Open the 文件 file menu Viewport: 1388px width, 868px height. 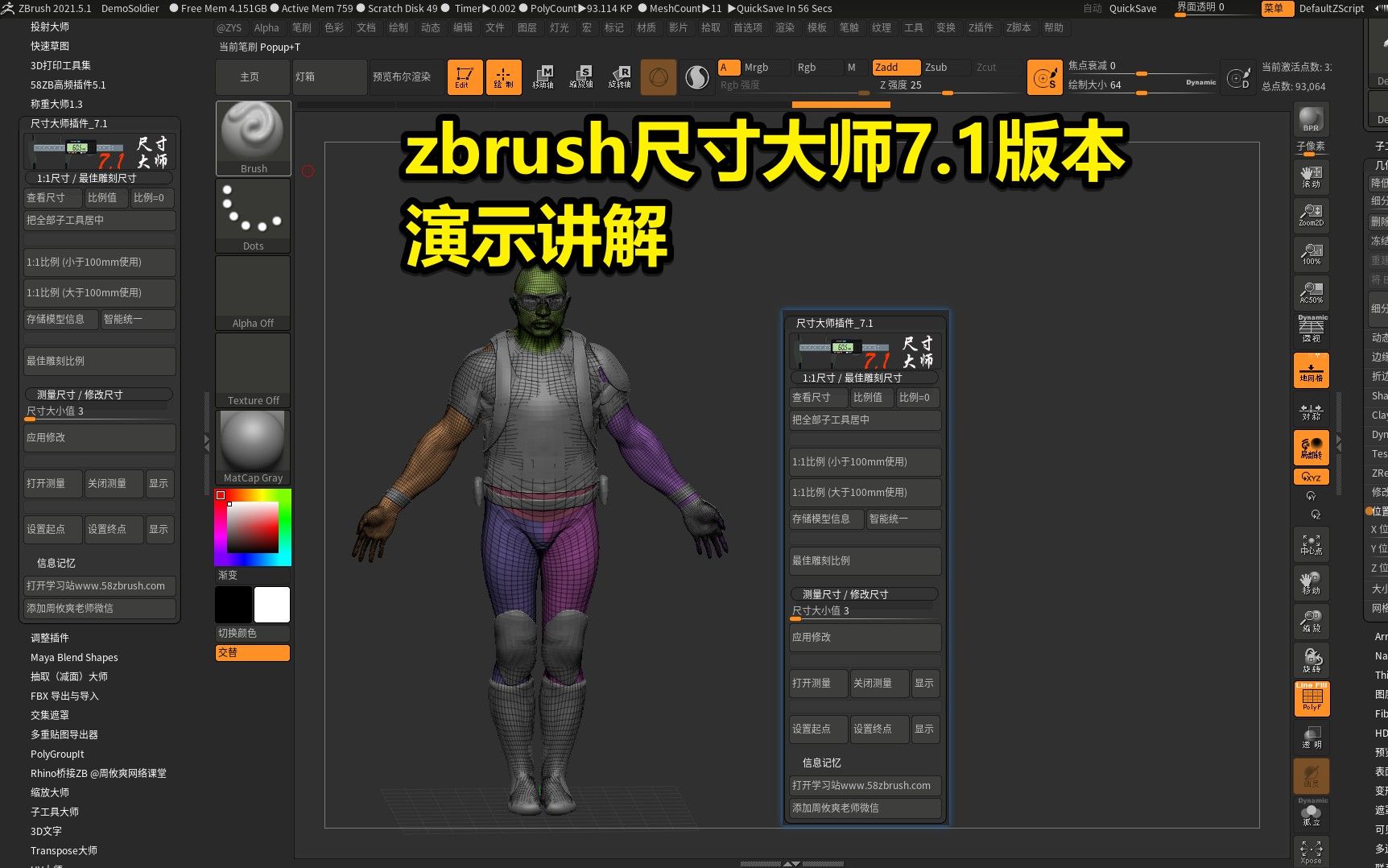coord(495,27)
